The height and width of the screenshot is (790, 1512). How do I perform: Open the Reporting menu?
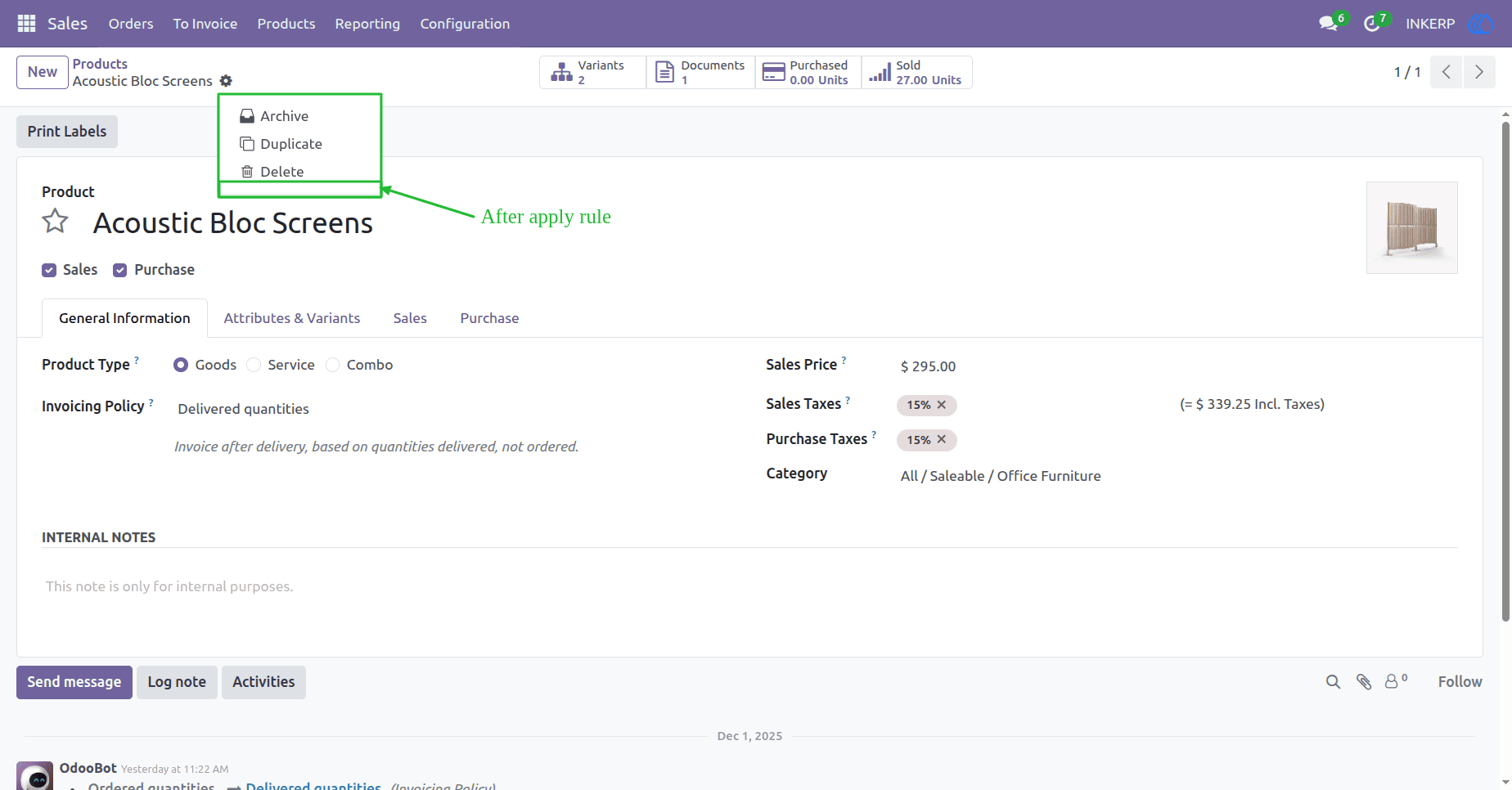(367, 24)
